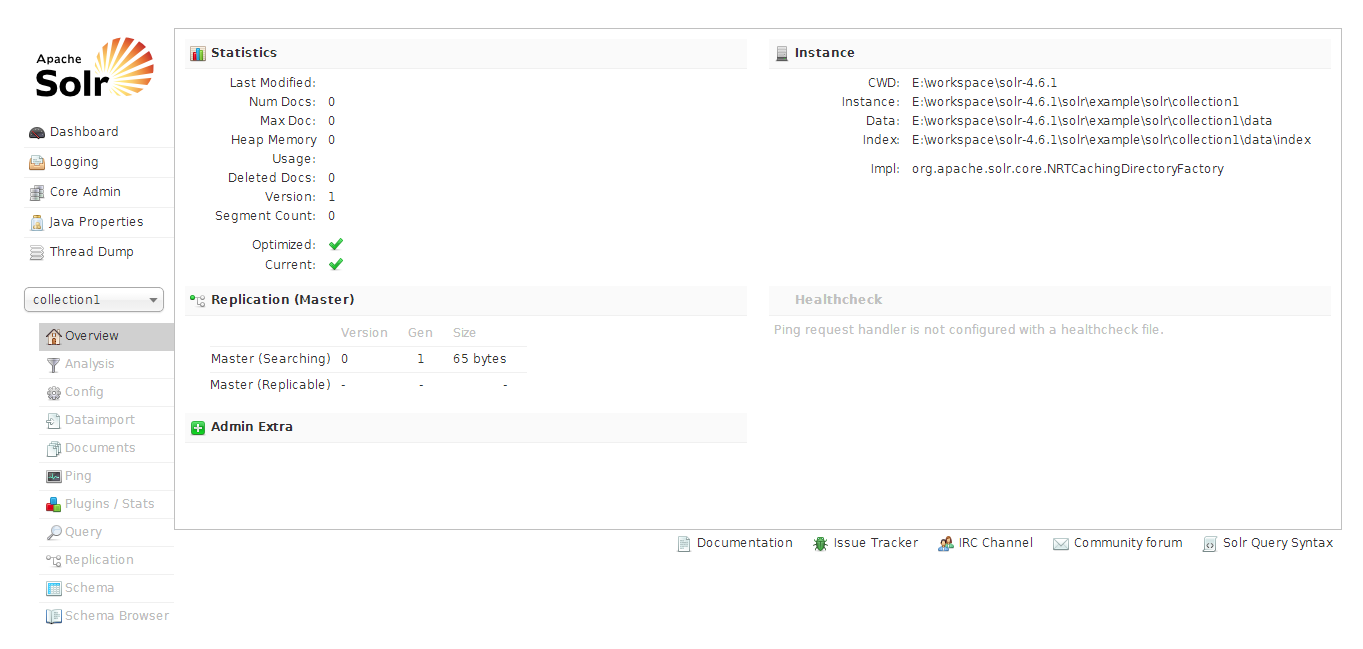Select the Overview item for collection1
Viewport: 1363px width, 649px height.
point(106,336)
